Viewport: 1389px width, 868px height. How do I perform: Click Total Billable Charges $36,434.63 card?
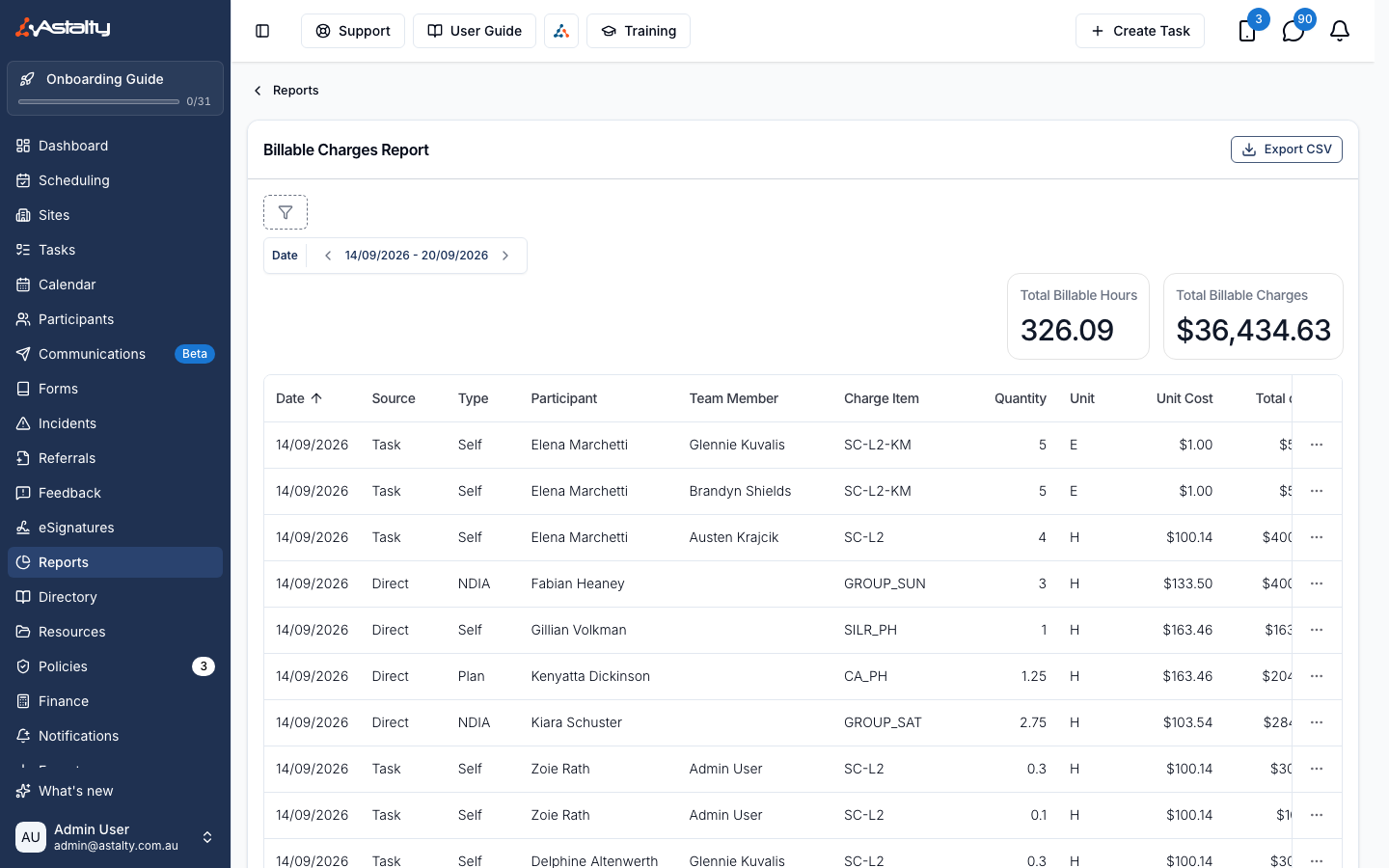pos(1253,316)
